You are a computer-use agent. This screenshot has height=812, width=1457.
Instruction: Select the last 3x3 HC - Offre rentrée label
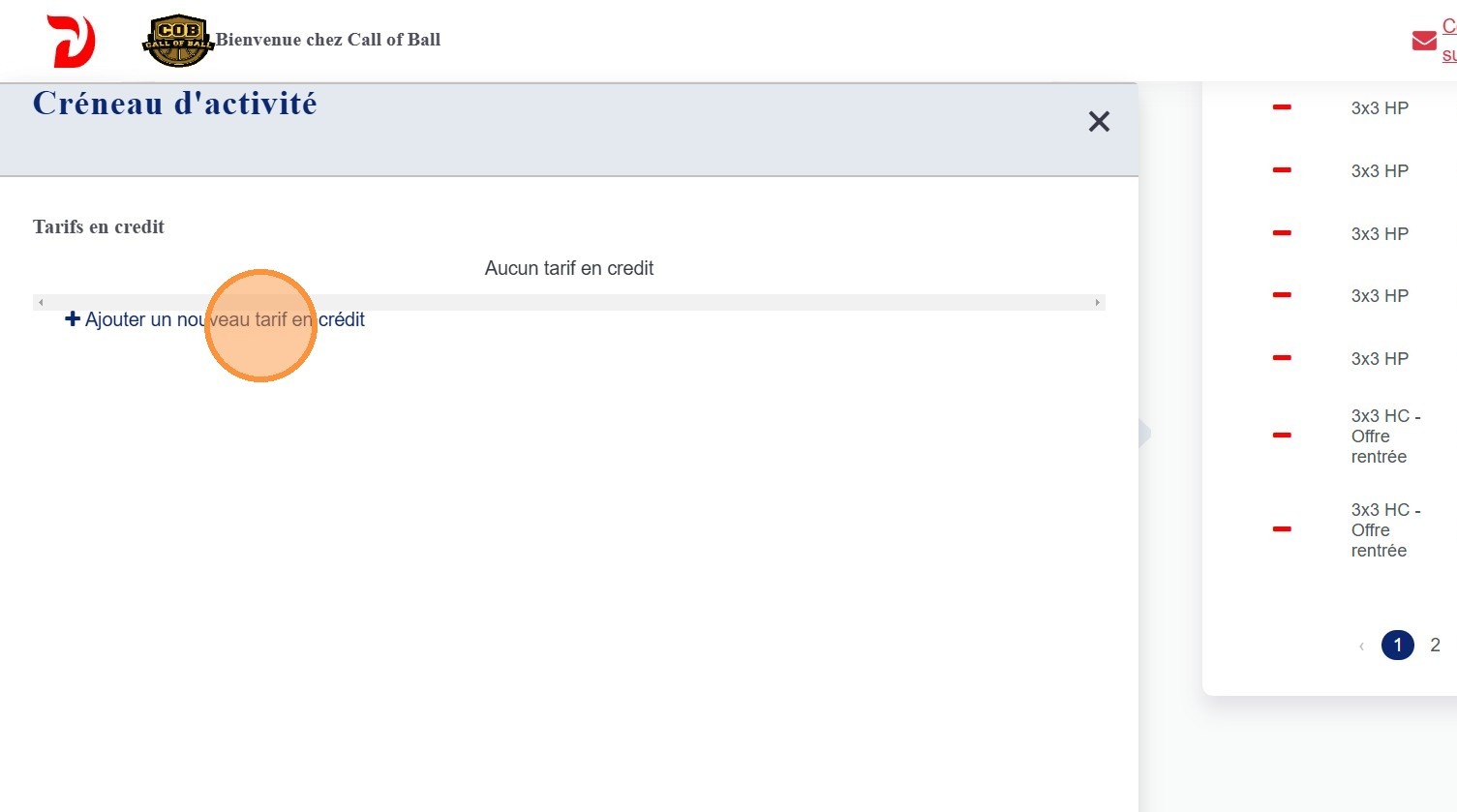point(1384,530)
